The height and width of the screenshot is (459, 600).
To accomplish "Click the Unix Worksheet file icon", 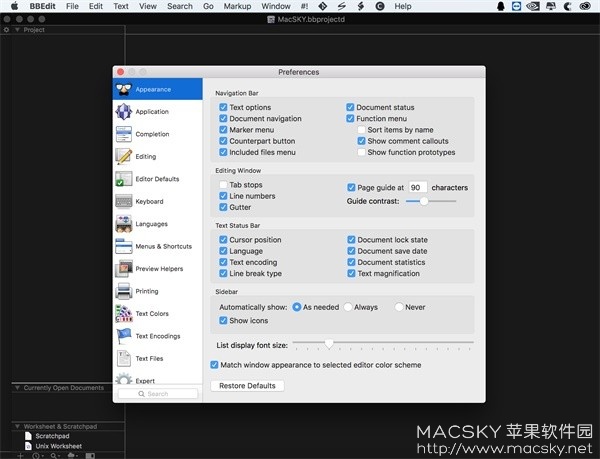I will pos(28,446).
